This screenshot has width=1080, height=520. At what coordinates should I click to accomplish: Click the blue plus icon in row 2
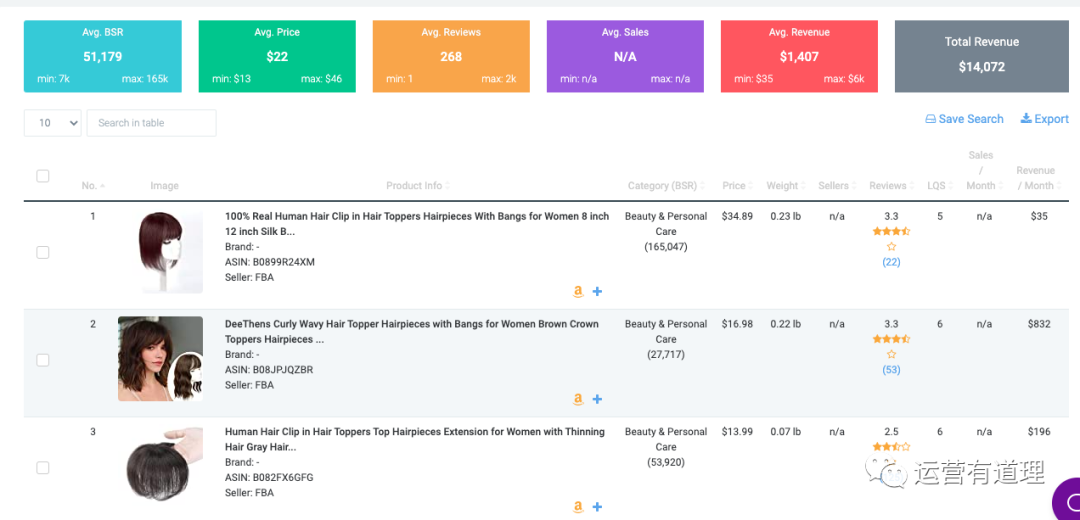click(x=597, y=400)
